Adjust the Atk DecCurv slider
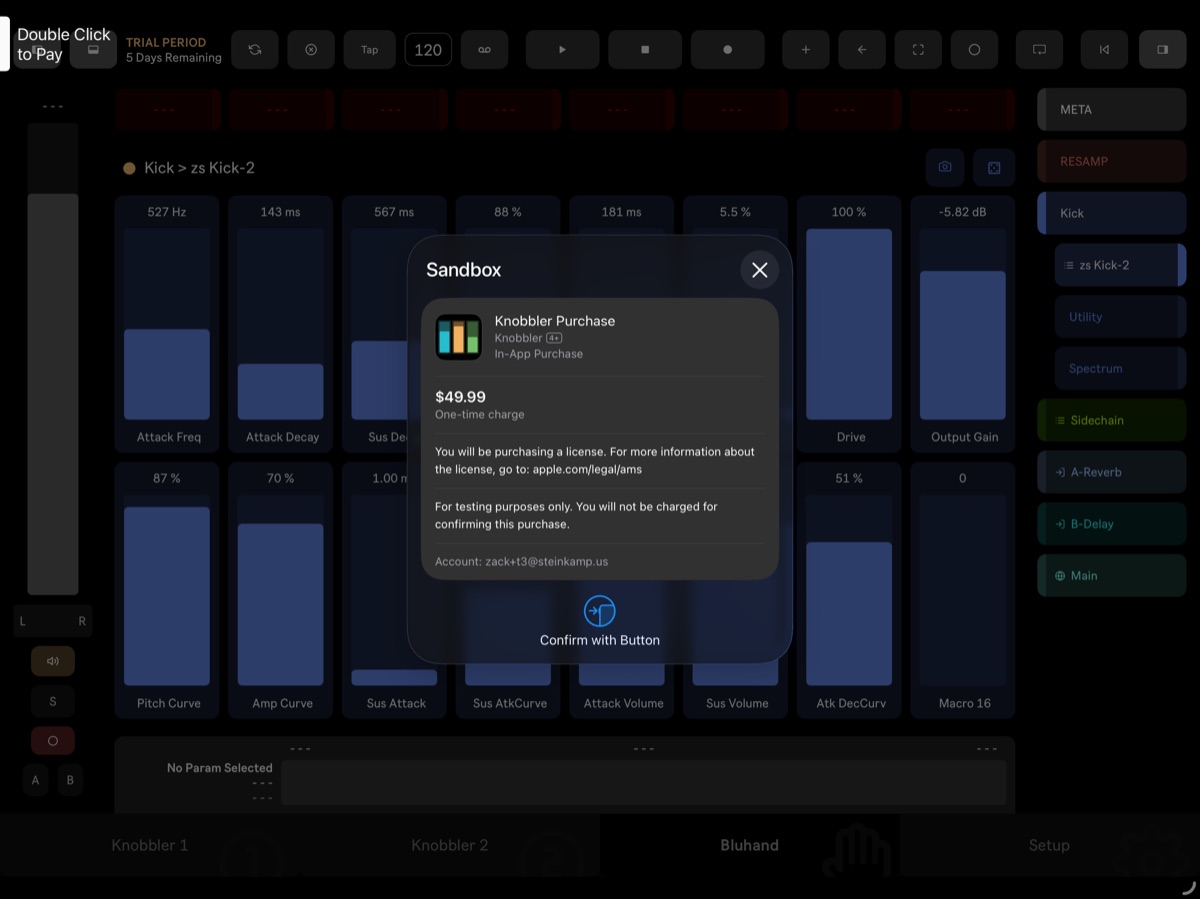Image resolution: width=1200 pixels, height=899 pixels. 849,590
